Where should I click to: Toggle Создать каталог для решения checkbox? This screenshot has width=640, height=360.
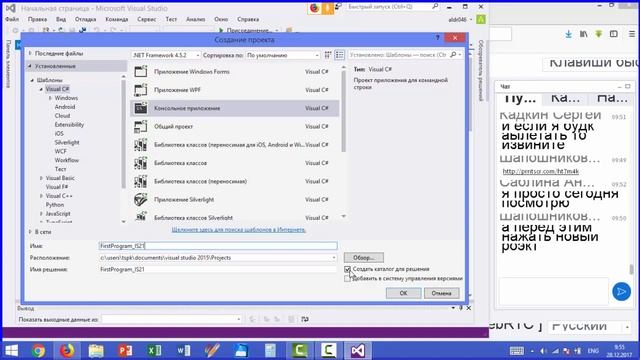point(347,269)
